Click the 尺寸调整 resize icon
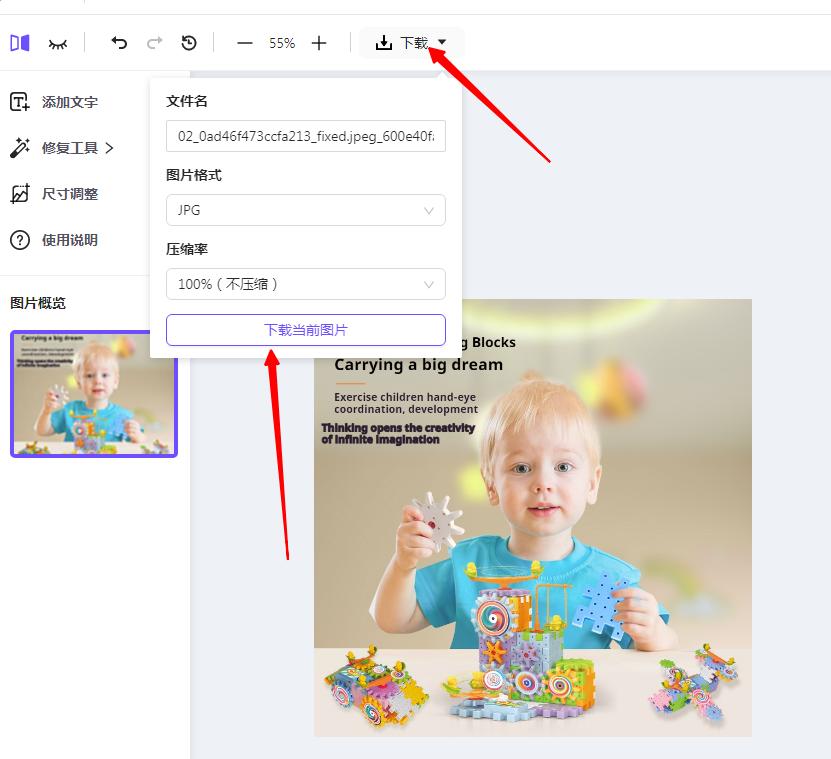 [22, 194]
